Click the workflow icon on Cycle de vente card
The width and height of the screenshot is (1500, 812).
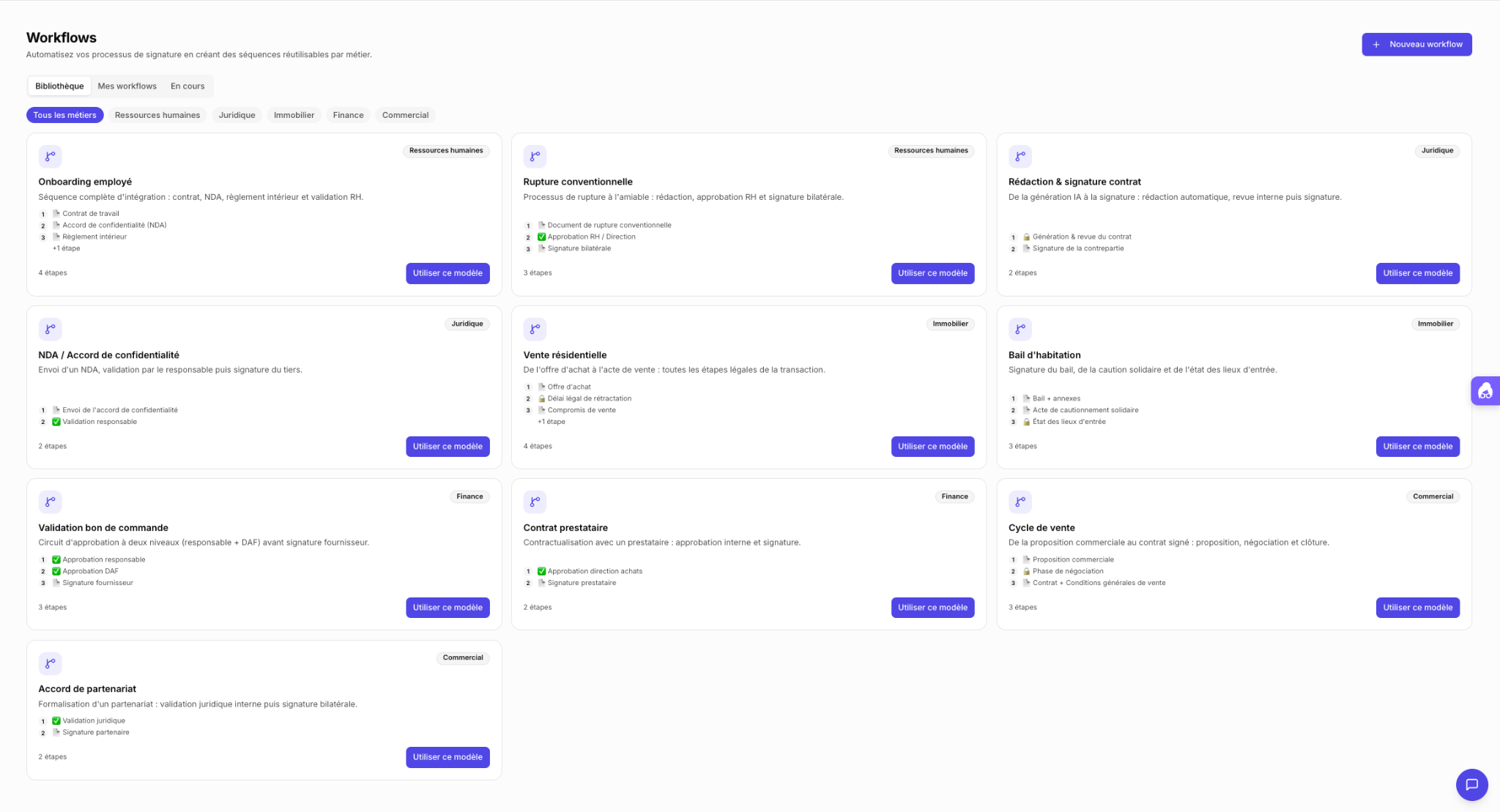pos(1020,502)
